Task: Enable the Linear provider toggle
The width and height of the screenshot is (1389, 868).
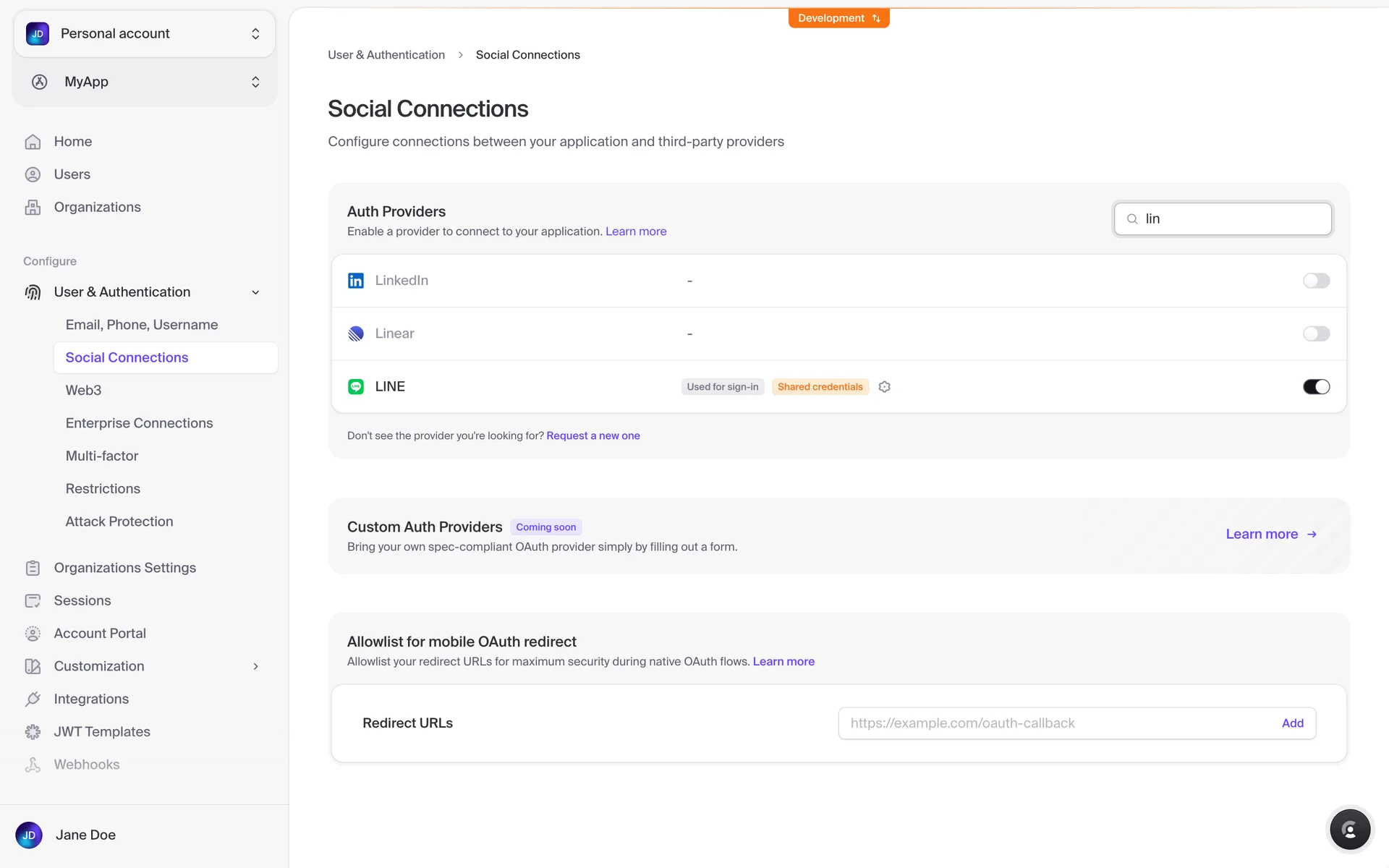Action: pyautogui.click(x=1316, y=333)
